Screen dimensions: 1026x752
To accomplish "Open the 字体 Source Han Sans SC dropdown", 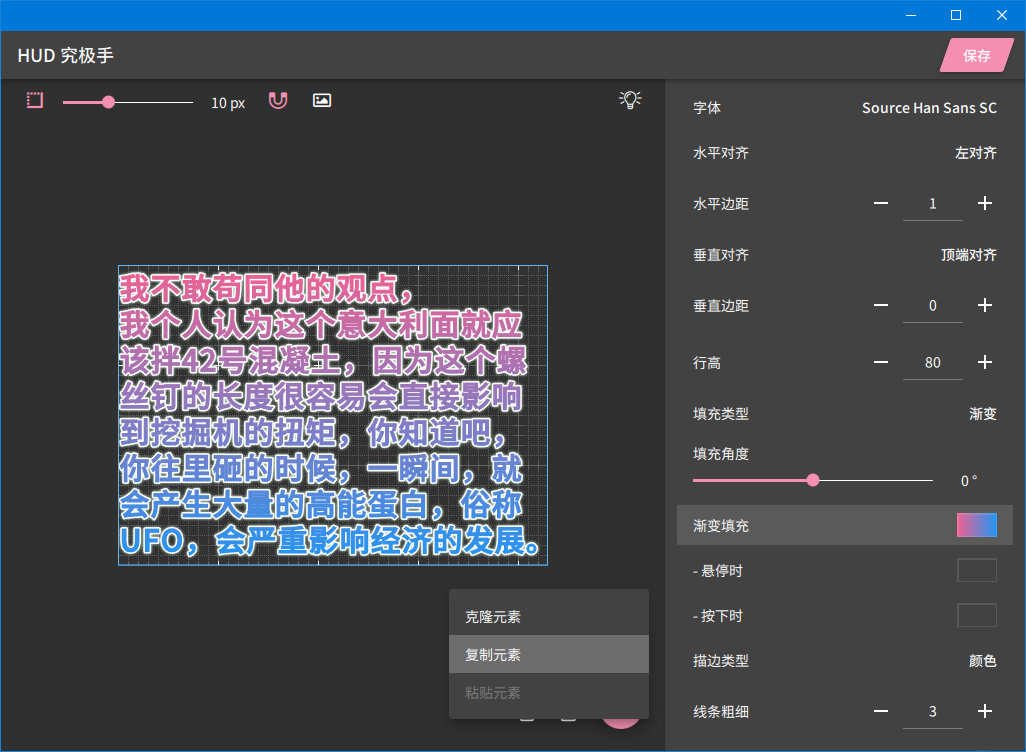I will [929, 108].
